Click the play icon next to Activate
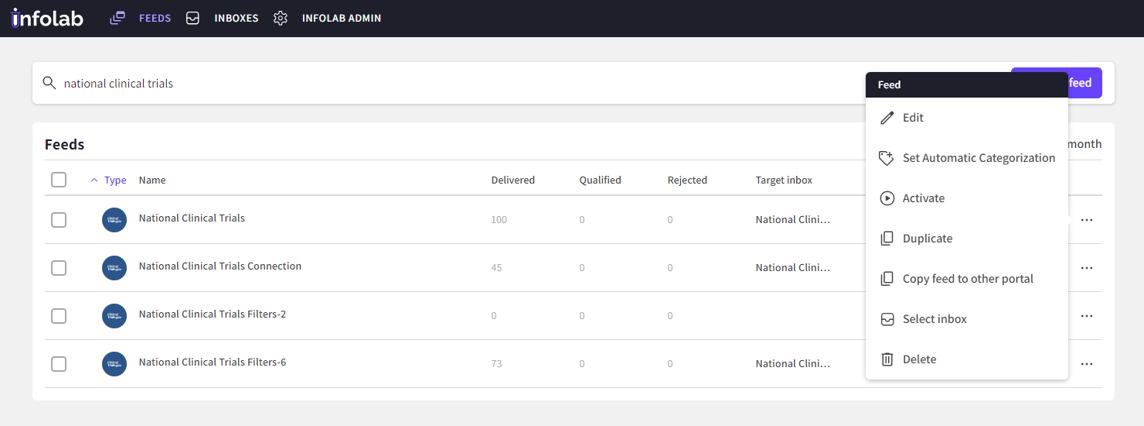 887,198
